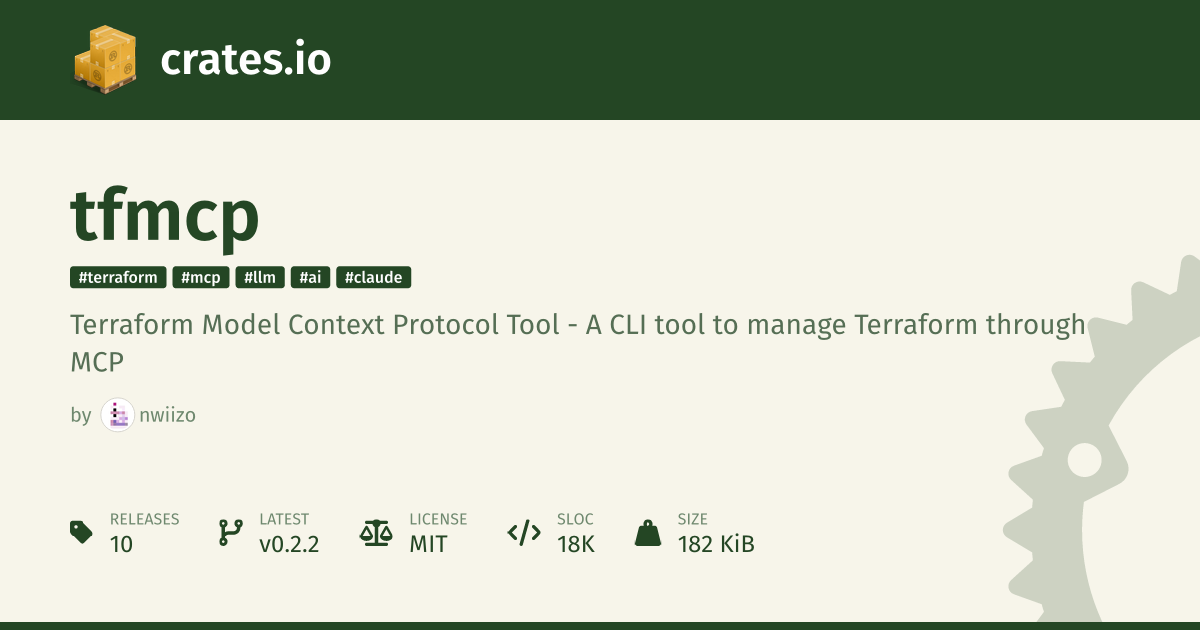Click the releases tag icon
The width and height of the screenshot is (1200, 630).
click(x=81, y=532)
